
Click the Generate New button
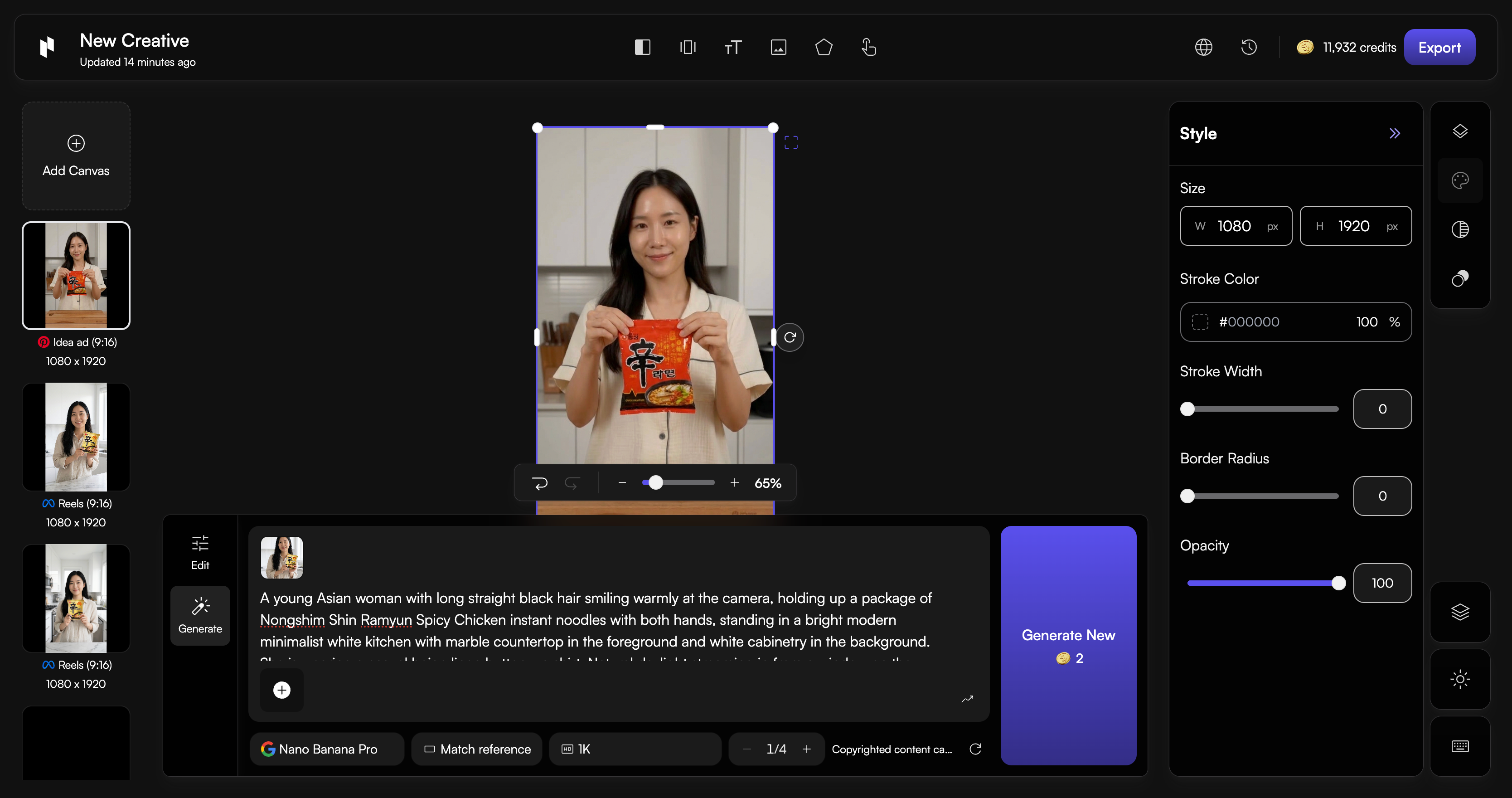[1068, 645]
